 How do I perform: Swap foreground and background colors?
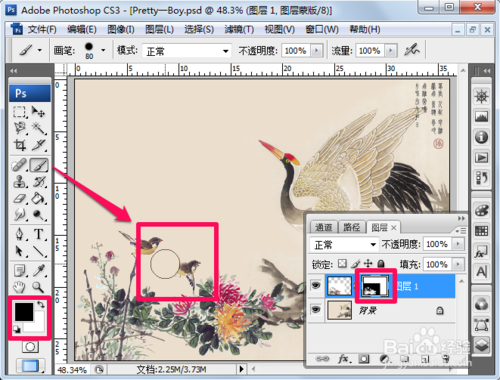pos(41,304)
